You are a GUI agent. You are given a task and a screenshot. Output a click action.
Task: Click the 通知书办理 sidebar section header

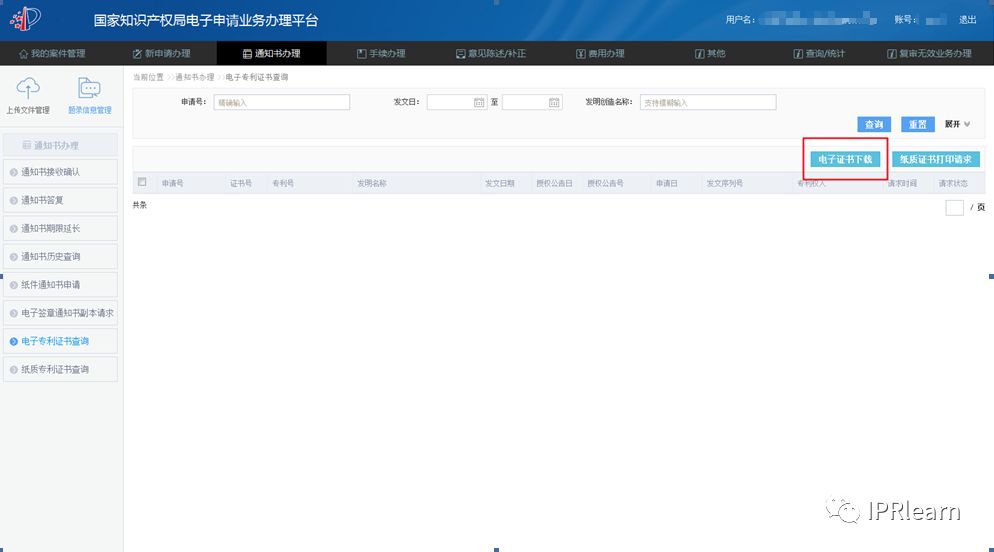[60, 145]
